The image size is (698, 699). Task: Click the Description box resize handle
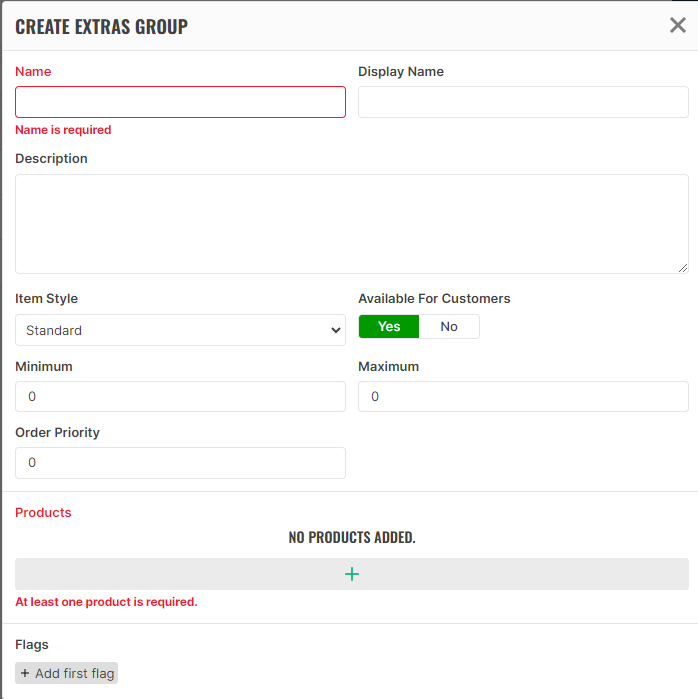click(683, 268)
